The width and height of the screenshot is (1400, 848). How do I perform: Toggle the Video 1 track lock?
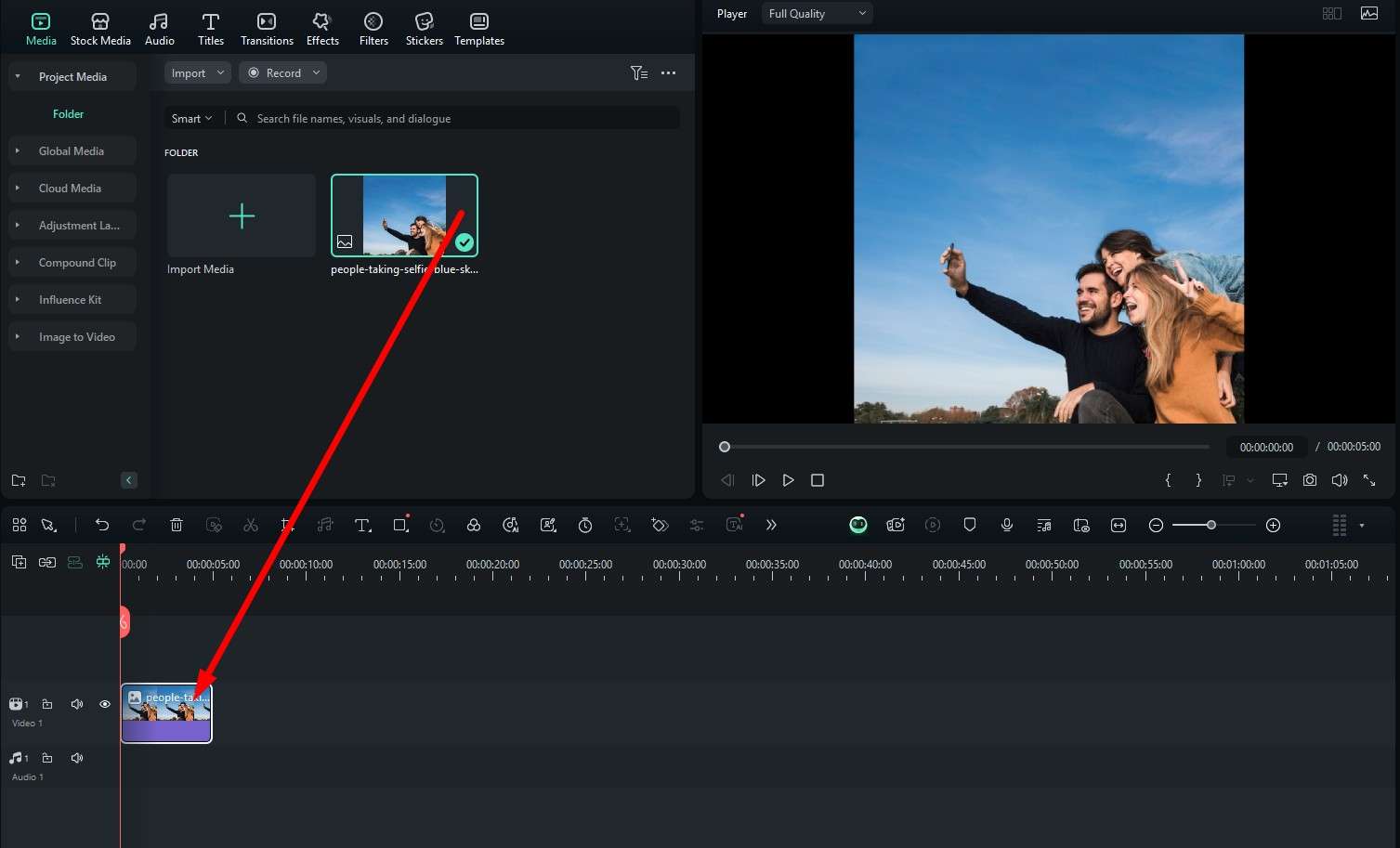pos(47,704)
